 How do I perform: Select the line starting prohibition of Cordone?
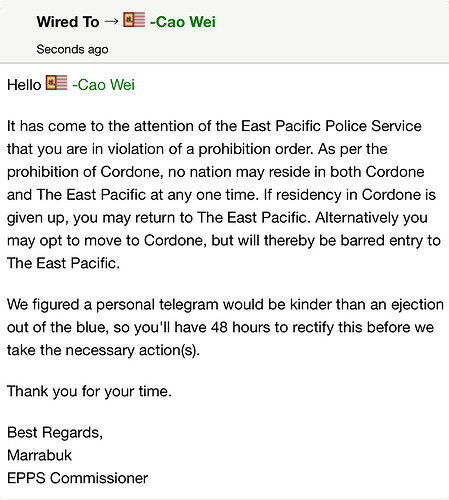tap(216, 172)
